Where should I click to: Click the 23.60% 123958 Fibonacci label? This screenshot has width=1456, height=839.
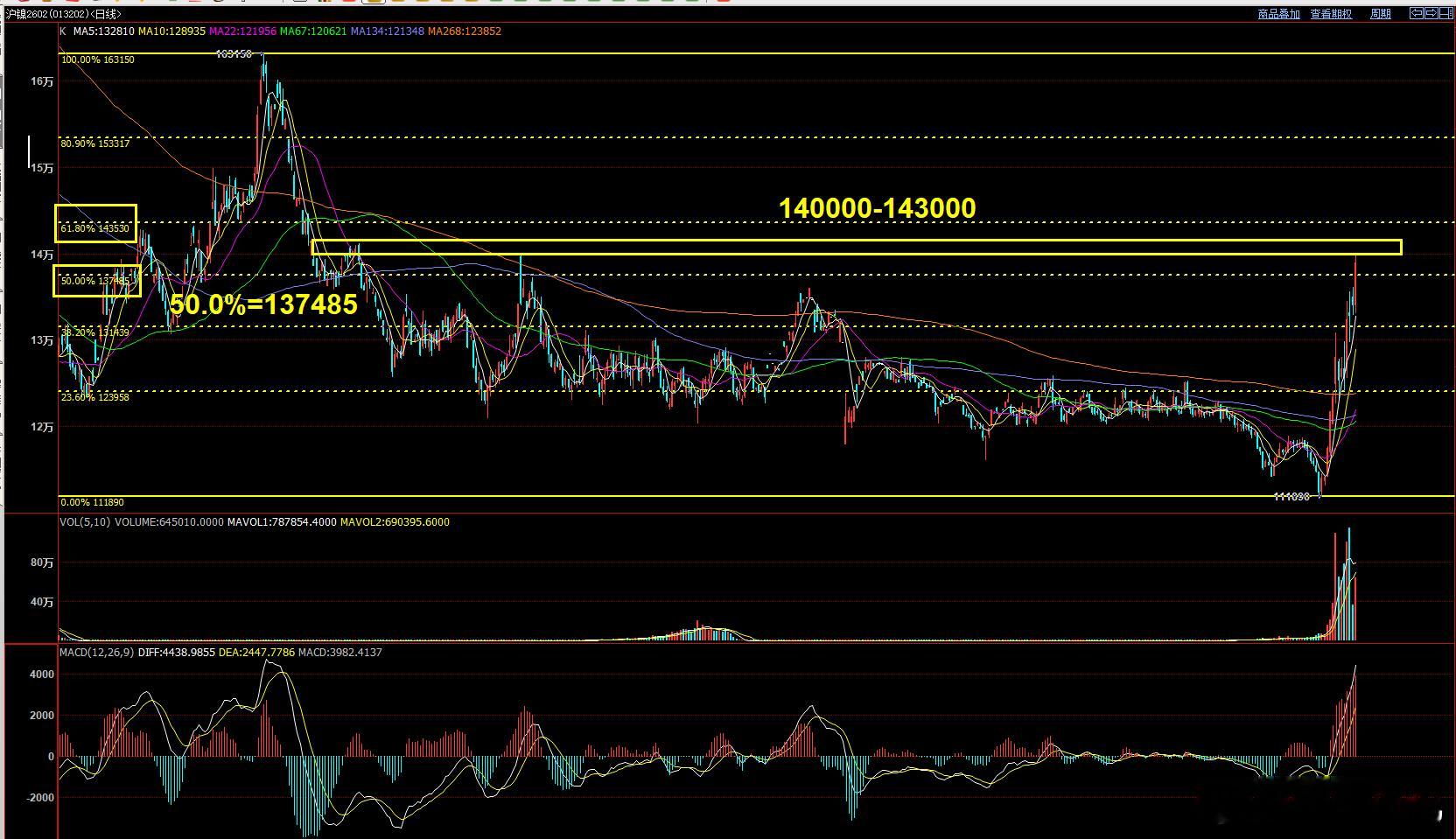click(95, 397)
